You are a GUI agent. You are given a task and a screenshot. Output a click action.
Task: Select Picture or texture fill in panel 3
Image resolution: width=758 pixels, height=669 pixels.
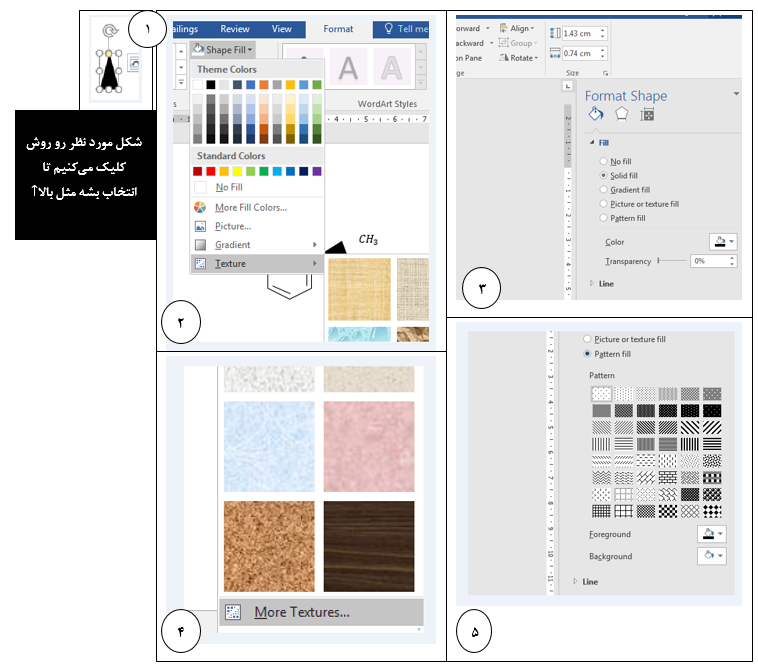point(603,203)
